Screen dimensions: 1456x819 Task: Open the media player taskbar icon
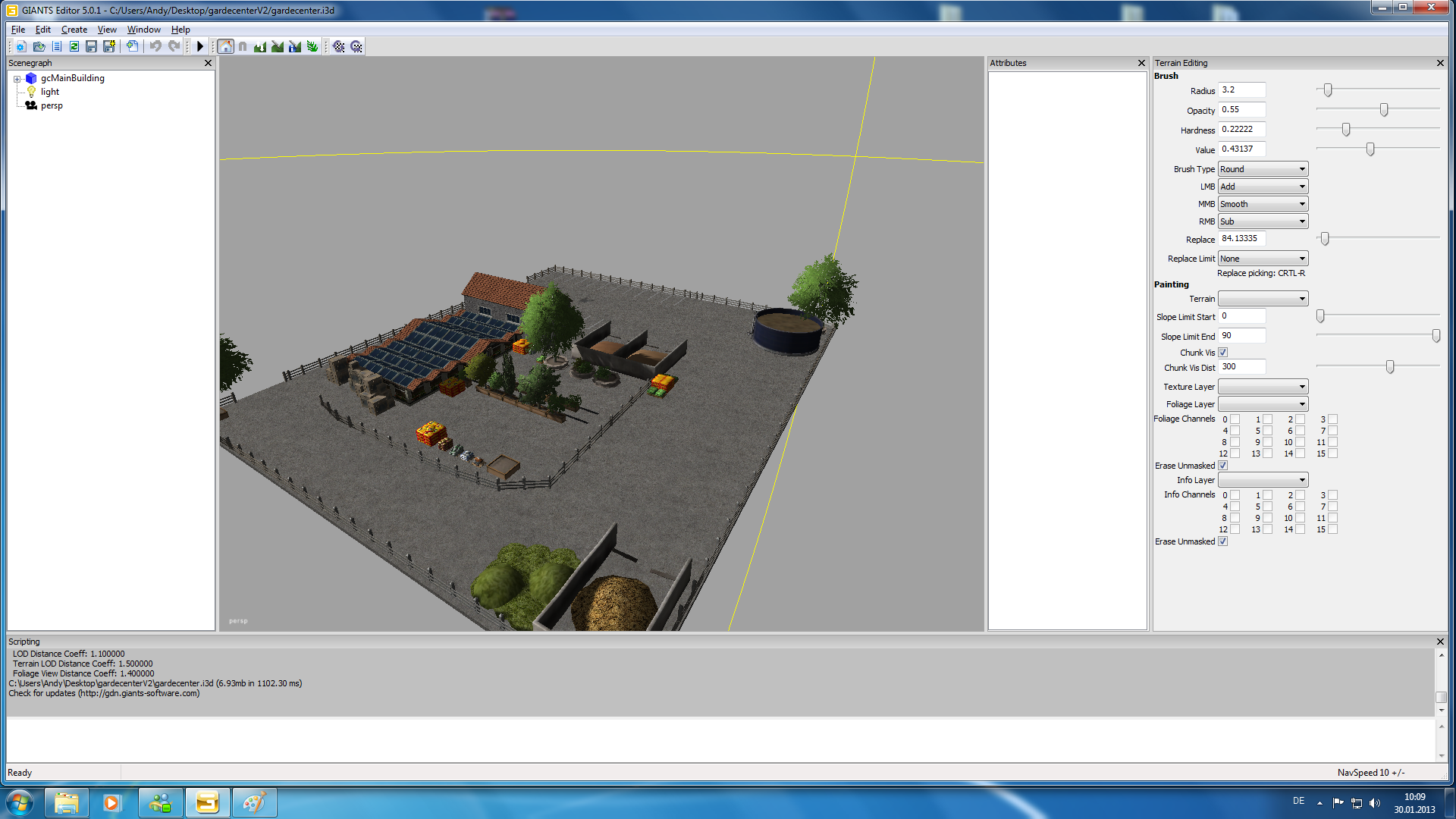click(x=113, y=802)
